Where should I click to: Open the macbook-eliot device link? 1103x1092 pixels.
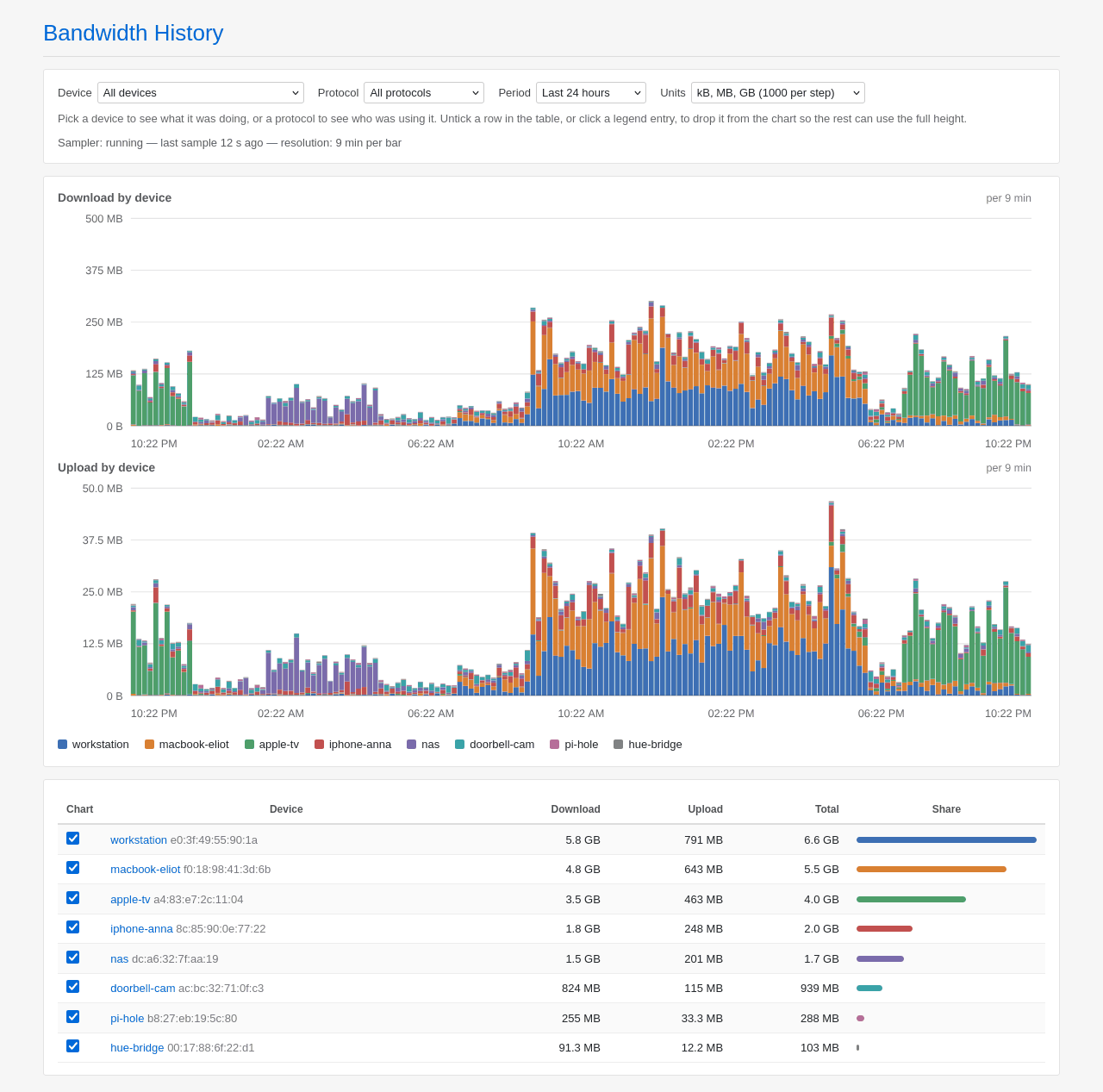pos(146,869)
